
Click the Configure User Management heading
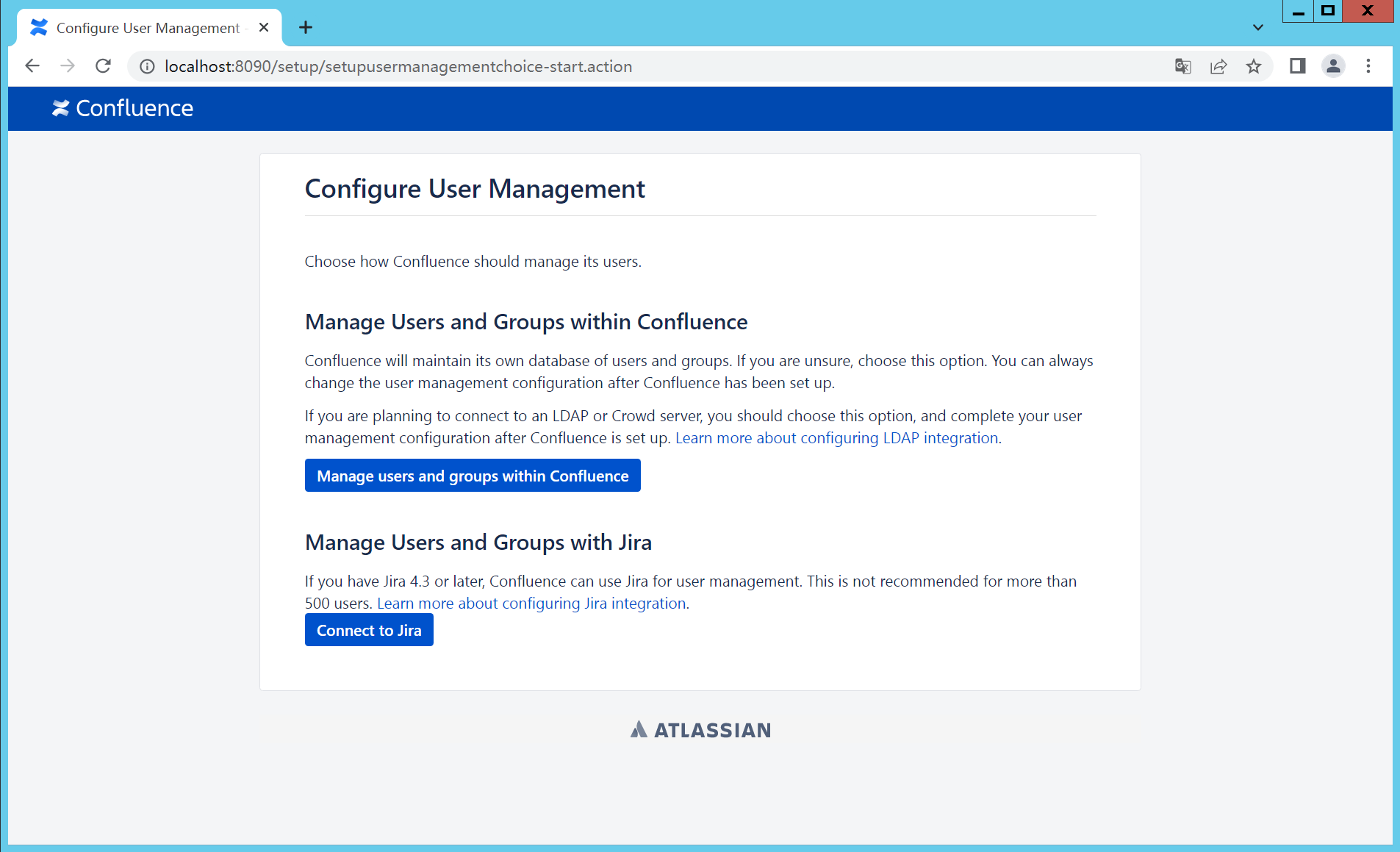coord(475,189)
